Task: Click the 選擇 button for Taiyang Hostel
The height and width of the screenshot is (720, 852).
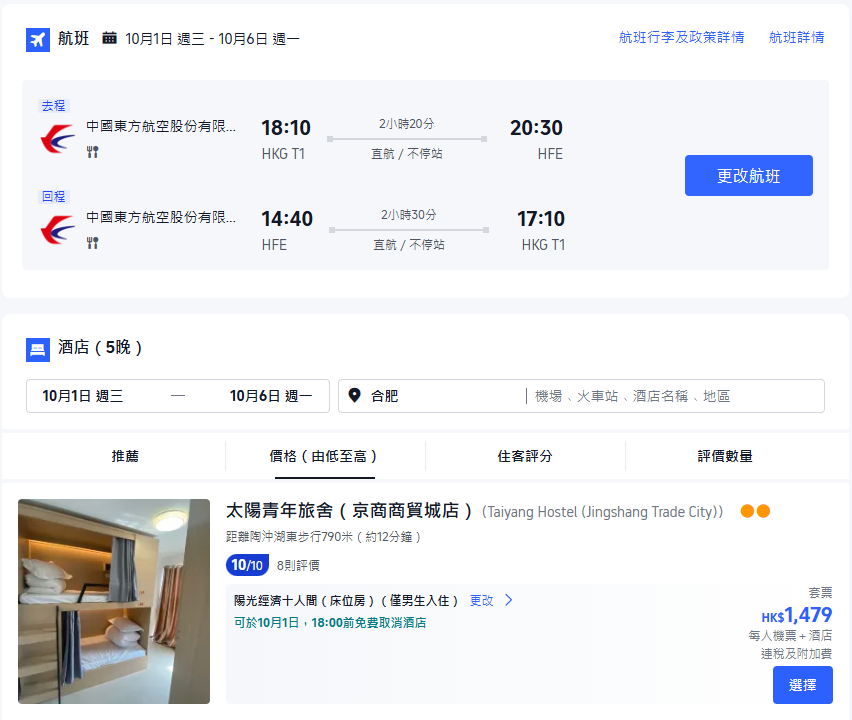Action: coord(802,685)
